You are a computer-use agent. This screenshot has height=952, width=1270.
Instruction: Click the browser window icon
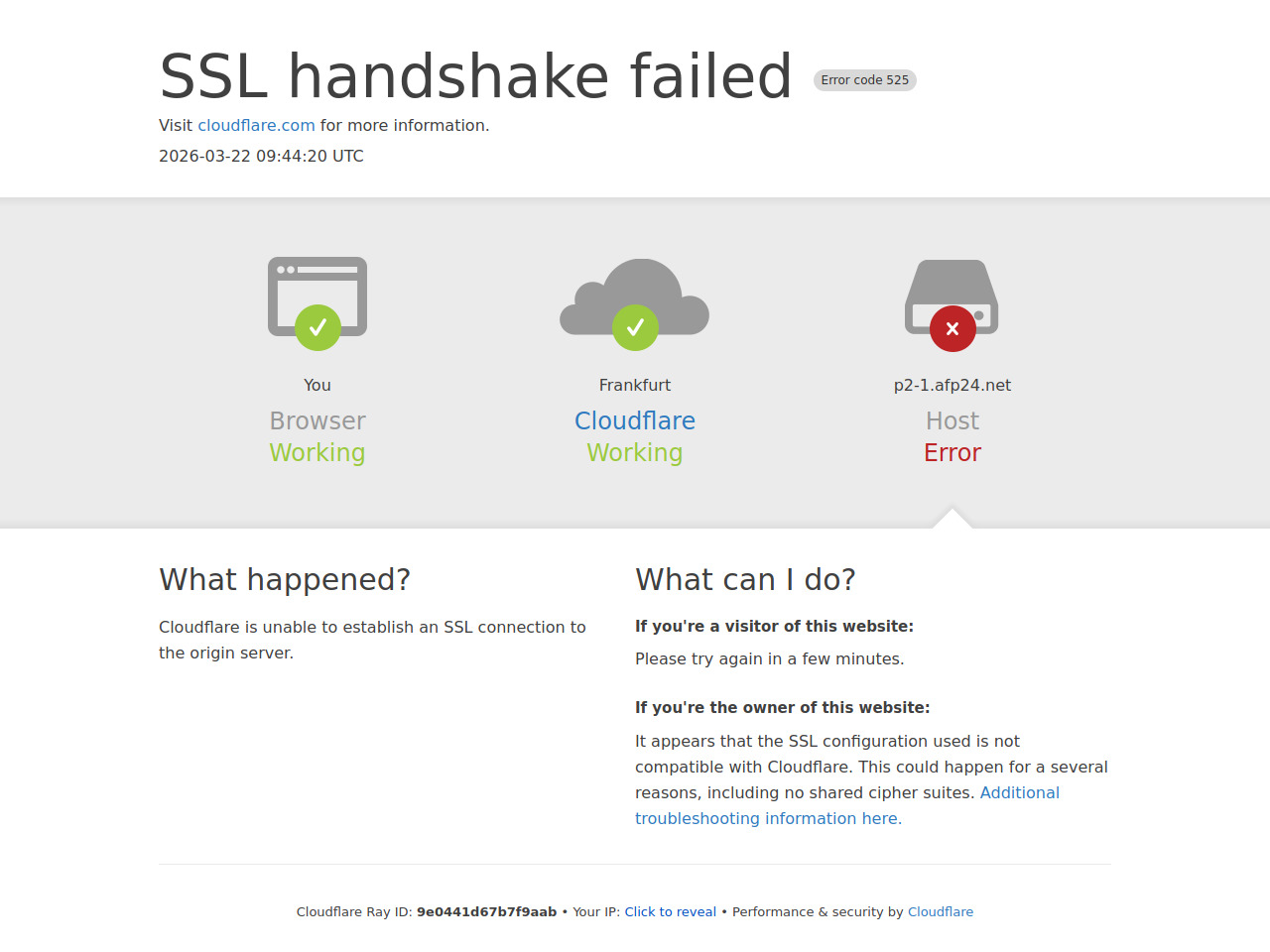tap(317, 283)
